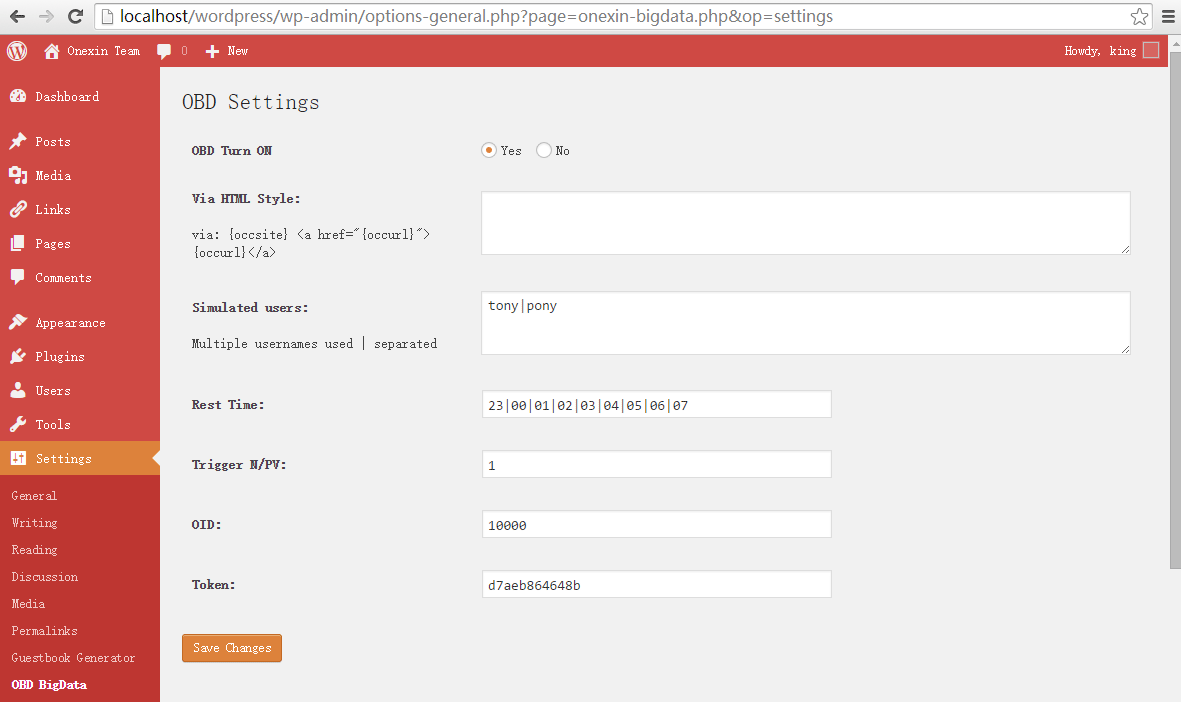Go back with browser back arrow
The image size is (1181, 702).
[x=17, y=16]
